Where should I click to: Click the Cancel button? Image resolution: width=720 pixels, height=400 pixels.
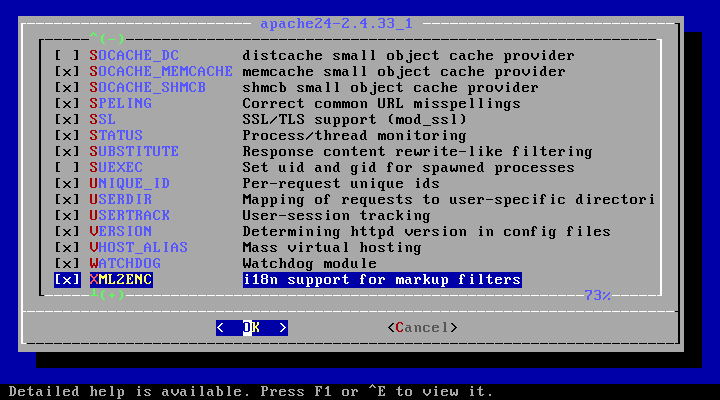(x=422, y=328)
